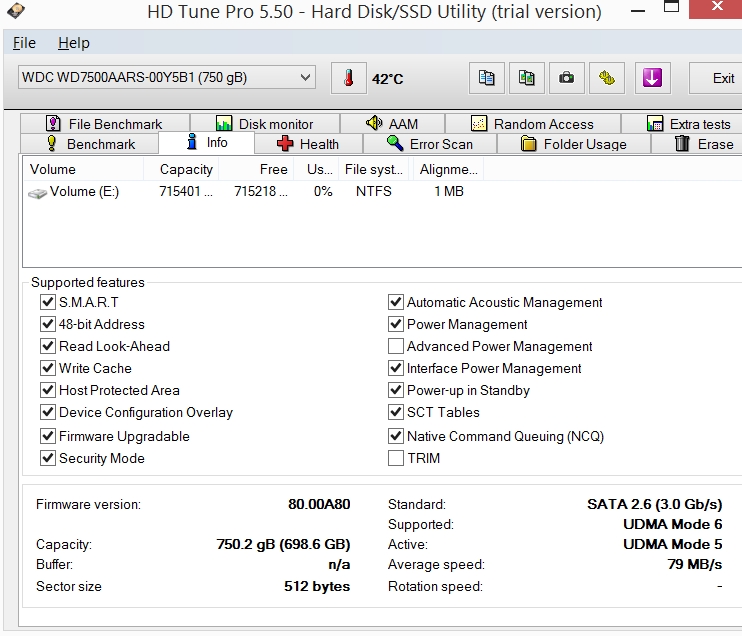The image size is (742, 636).
Task: Toggle the Security Mode checkbox
Action: coord(48,458)
